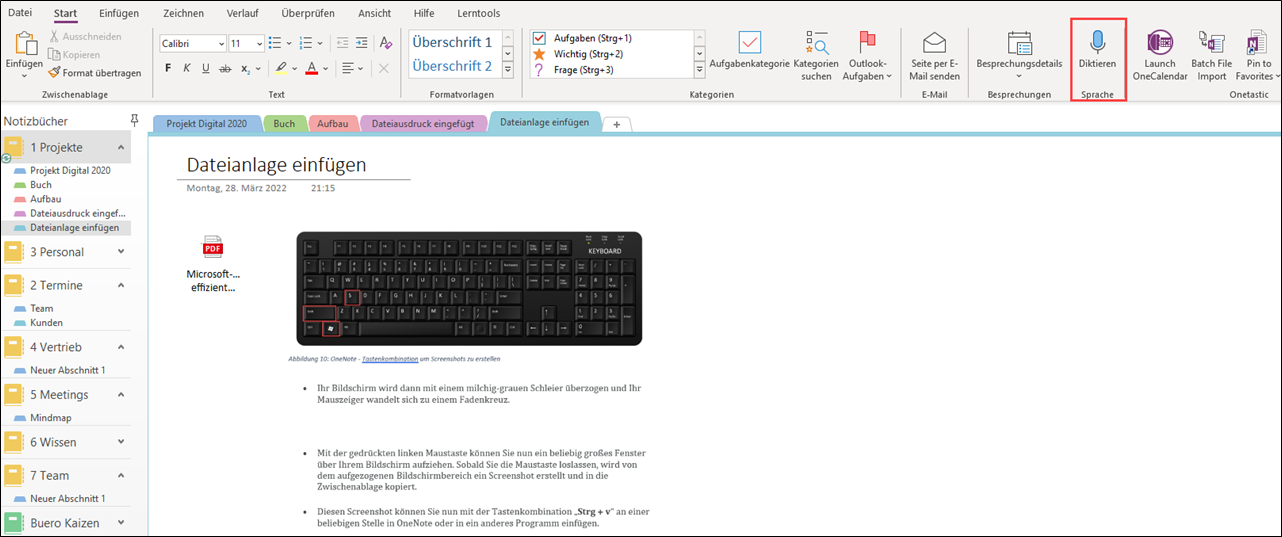Click the keyboard image in the page
Image resolution: width=1282 pixels, height=537 pixels.
[x=469, y=289]
